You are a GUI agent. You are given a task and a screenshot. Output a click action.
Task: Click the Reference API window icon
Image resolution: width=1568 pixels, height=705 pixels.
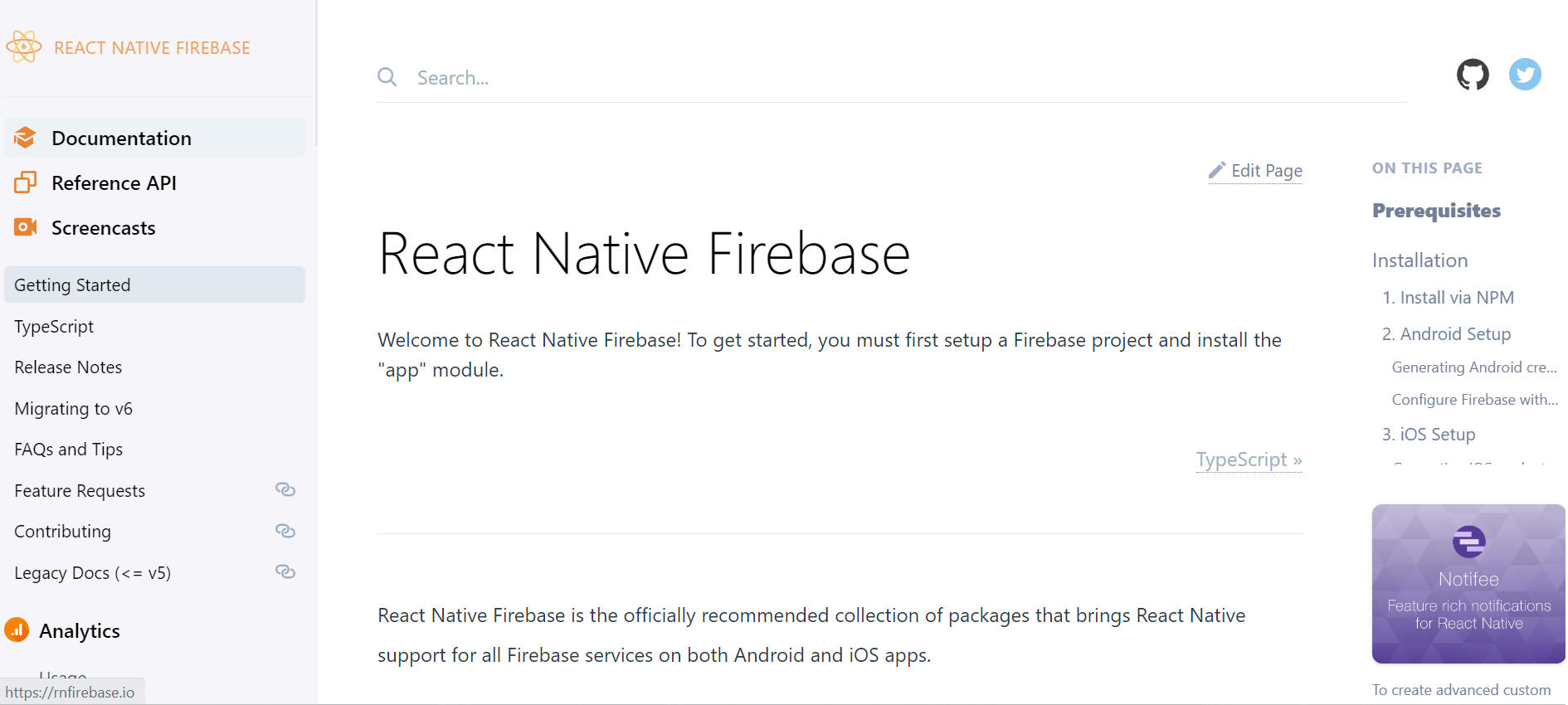pyautogui.click(x=24, y=182)
